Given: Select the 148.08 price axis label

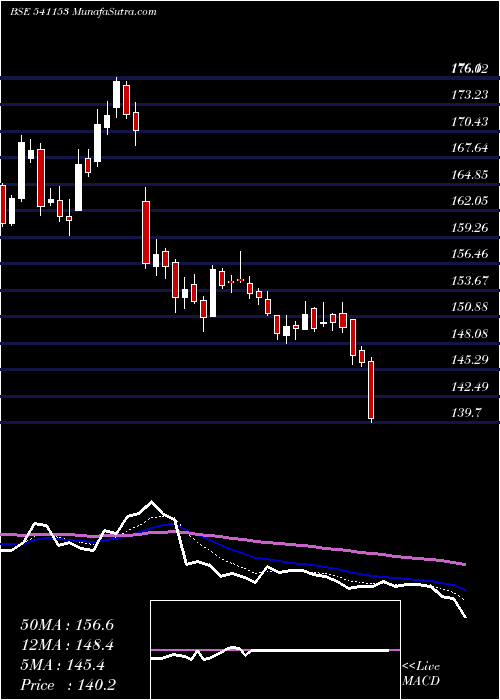Looking at the screenshot, I should tap(470, 333).
